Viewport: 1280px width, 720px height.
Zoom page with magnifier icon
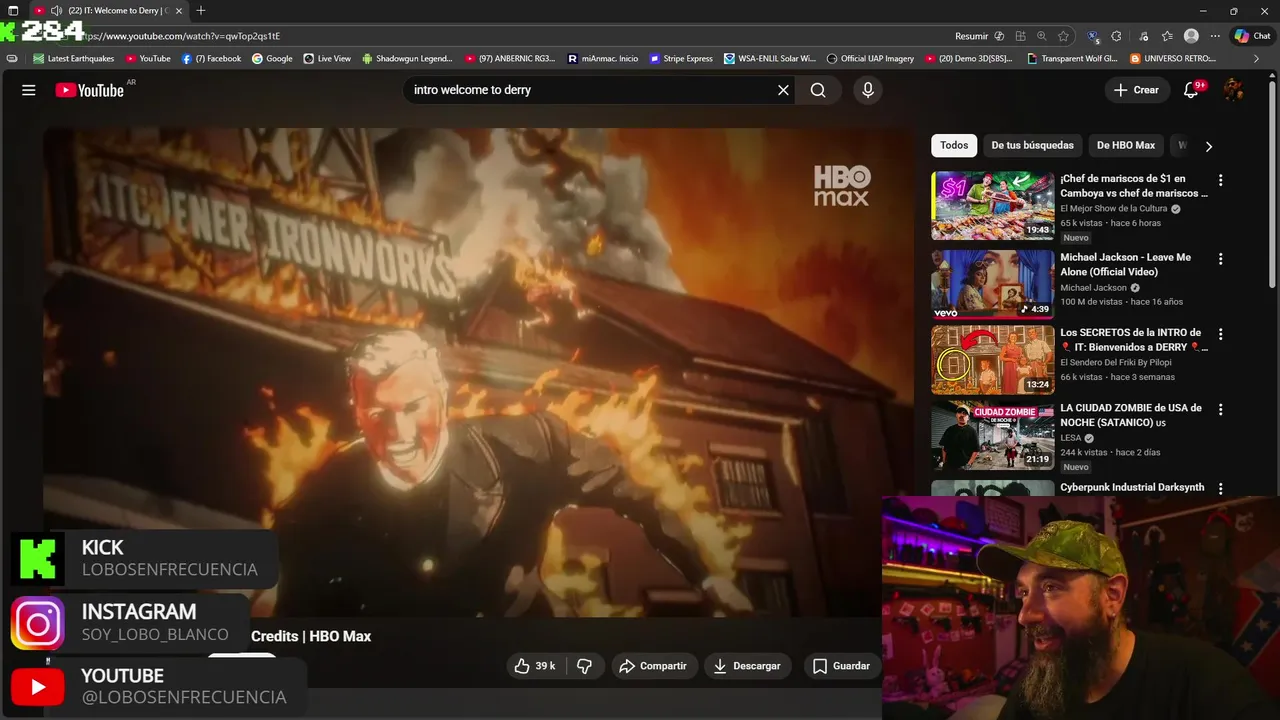(x=1042, y=36)
